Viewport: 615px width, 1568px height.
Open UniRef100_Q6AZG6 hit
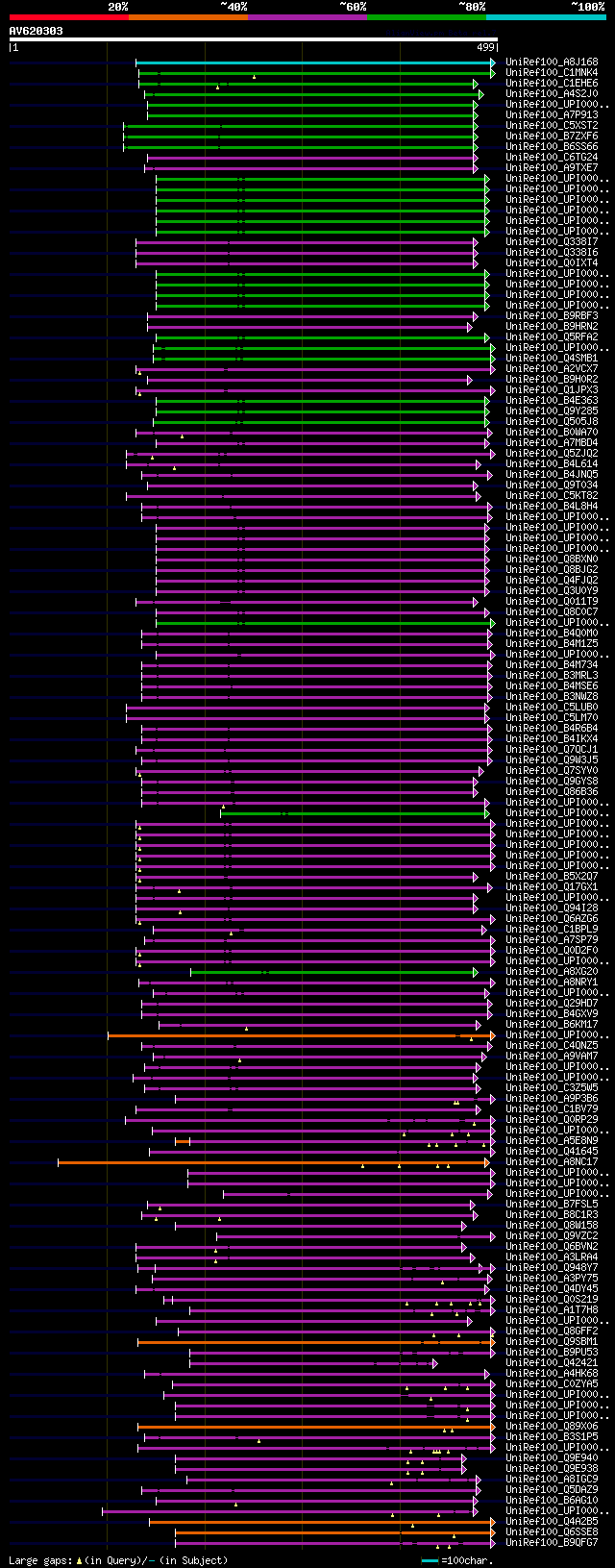(552, 918)
